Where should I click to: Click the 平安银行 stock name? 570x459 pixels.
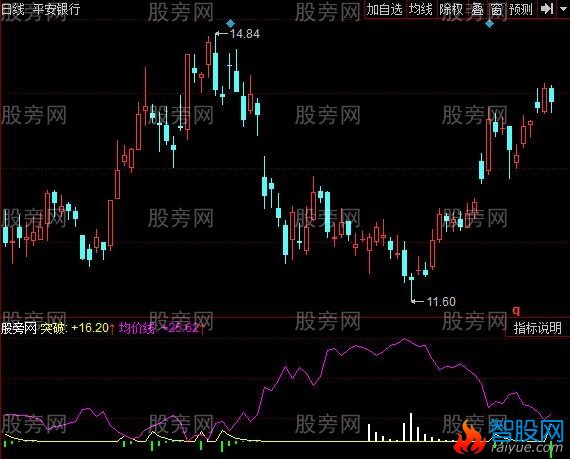[x=56, y=9]
